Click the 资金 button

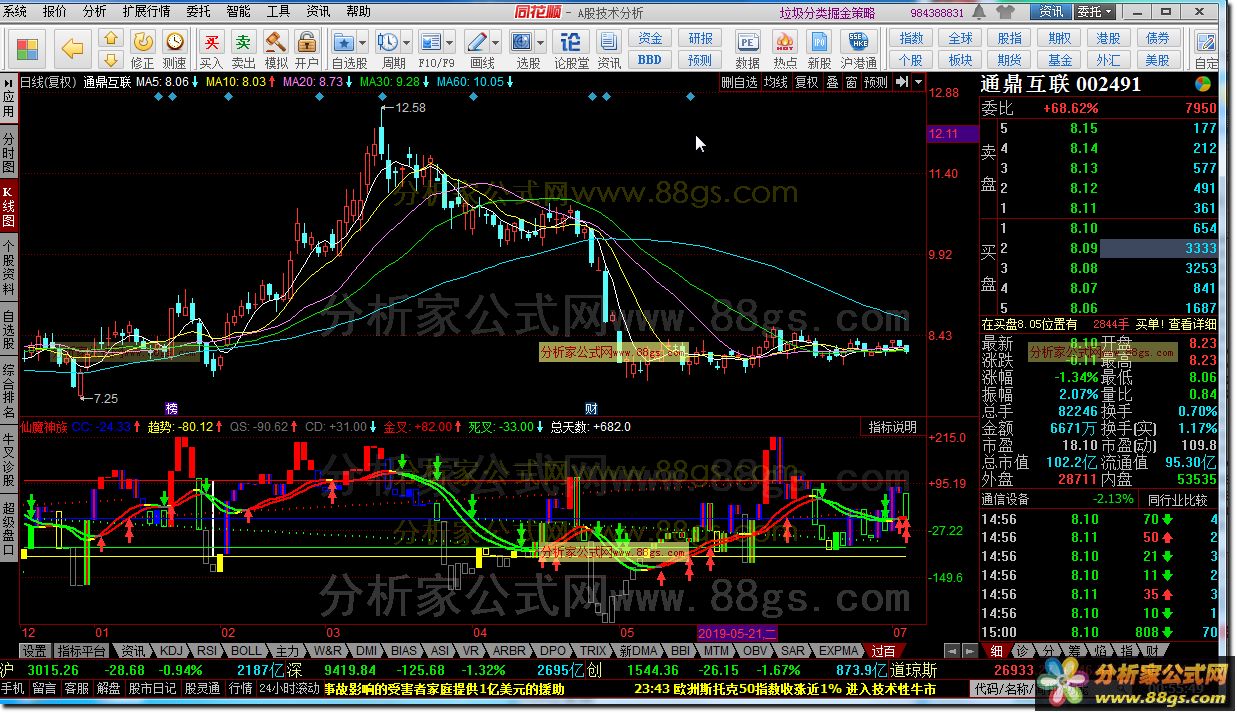[x=651, y=38]
